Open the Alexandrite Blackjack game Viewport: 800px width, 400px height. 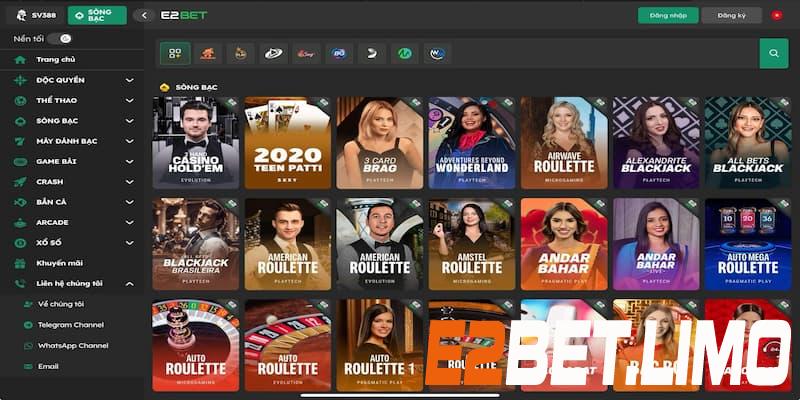tap(656, 143)
